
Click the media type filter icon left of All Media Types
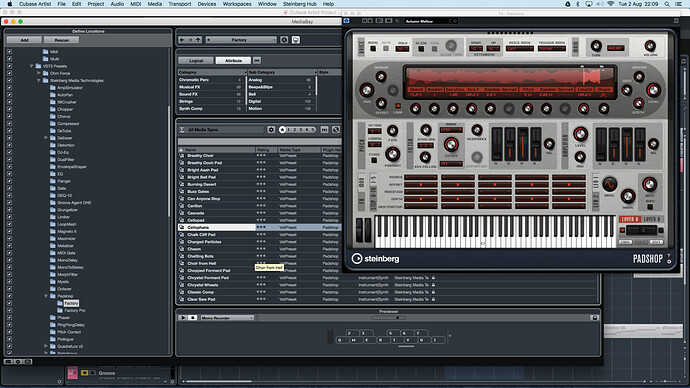[x=182, y=130]
